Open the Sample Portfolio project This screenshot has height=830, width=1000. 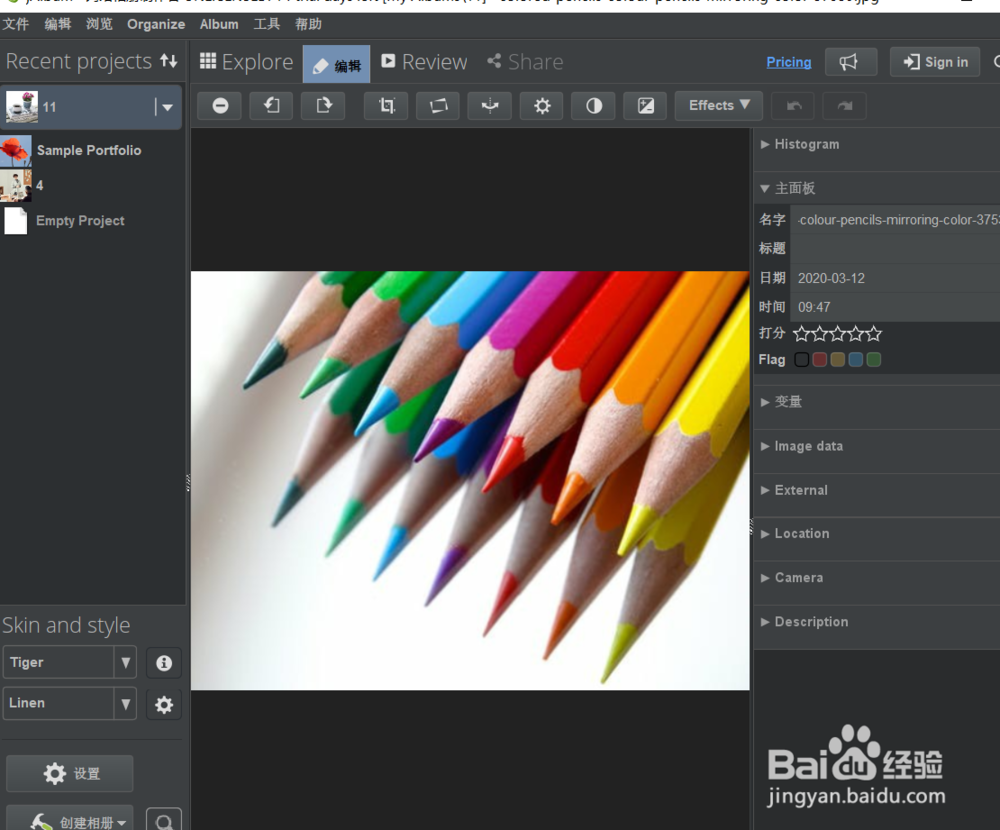coord(89,151)
